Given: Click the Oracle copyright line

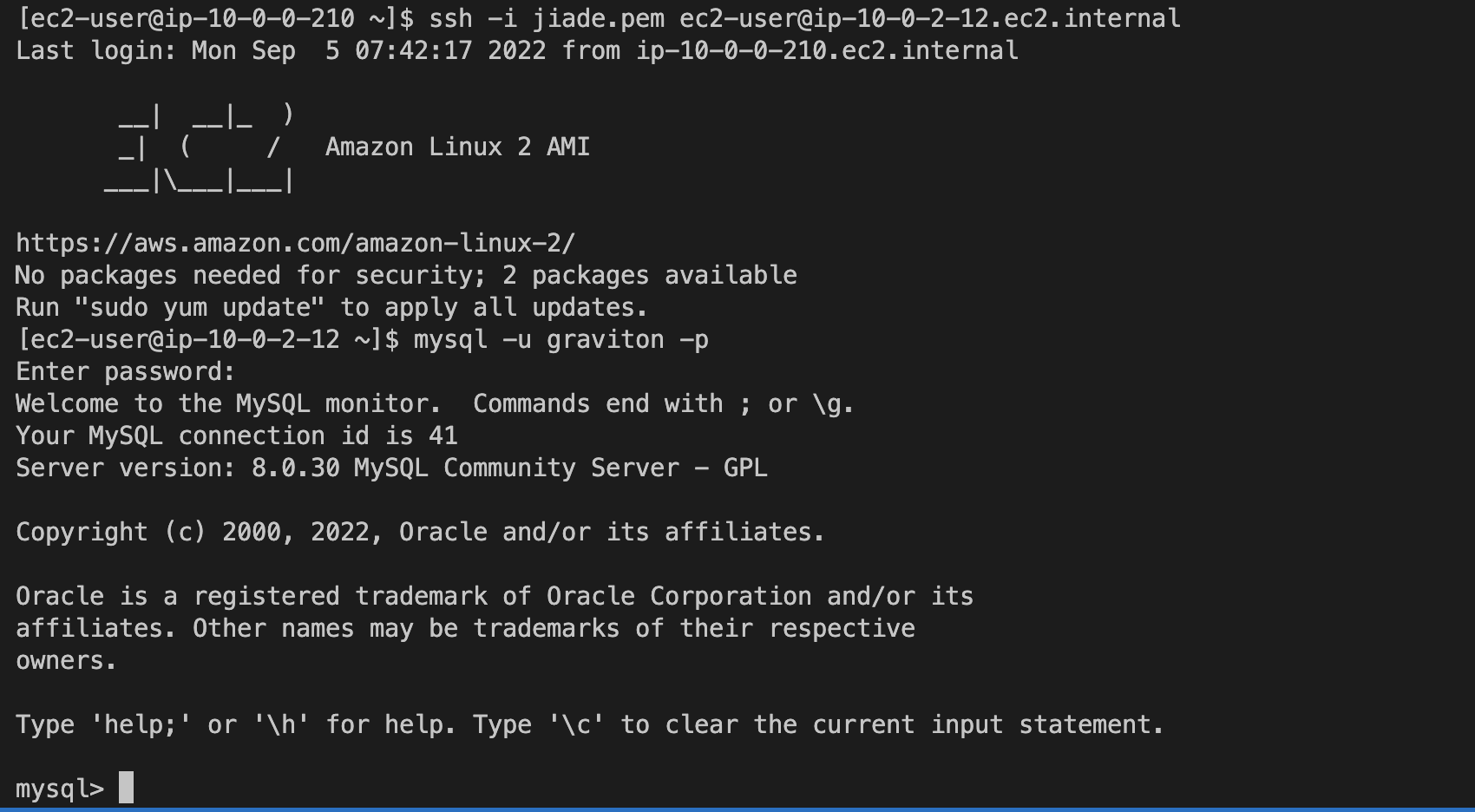Looking at the screenshot, I should pos(420,532).
